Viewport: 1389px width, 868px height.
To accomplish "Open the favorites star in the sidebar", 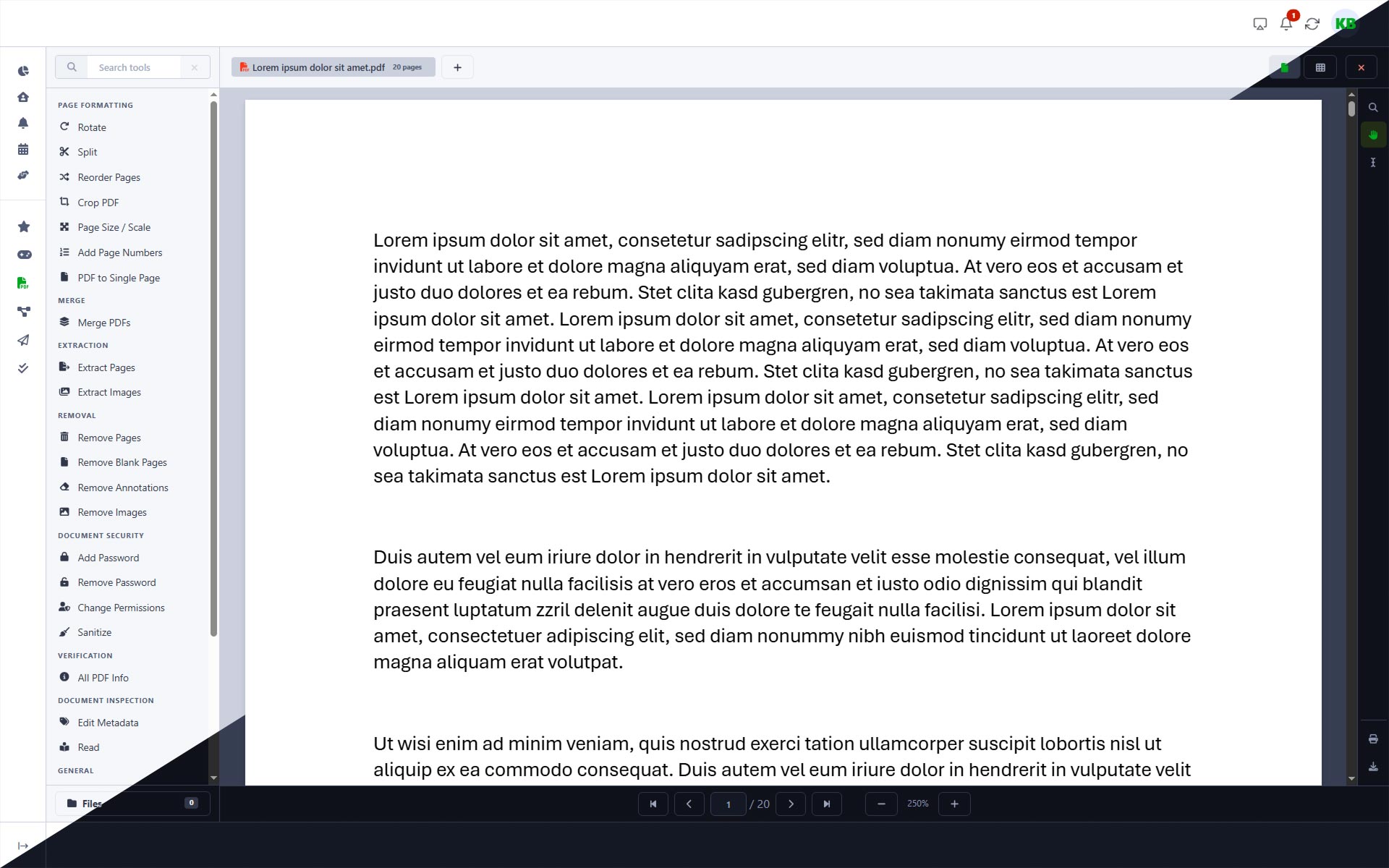I will [x=23, y=226].
